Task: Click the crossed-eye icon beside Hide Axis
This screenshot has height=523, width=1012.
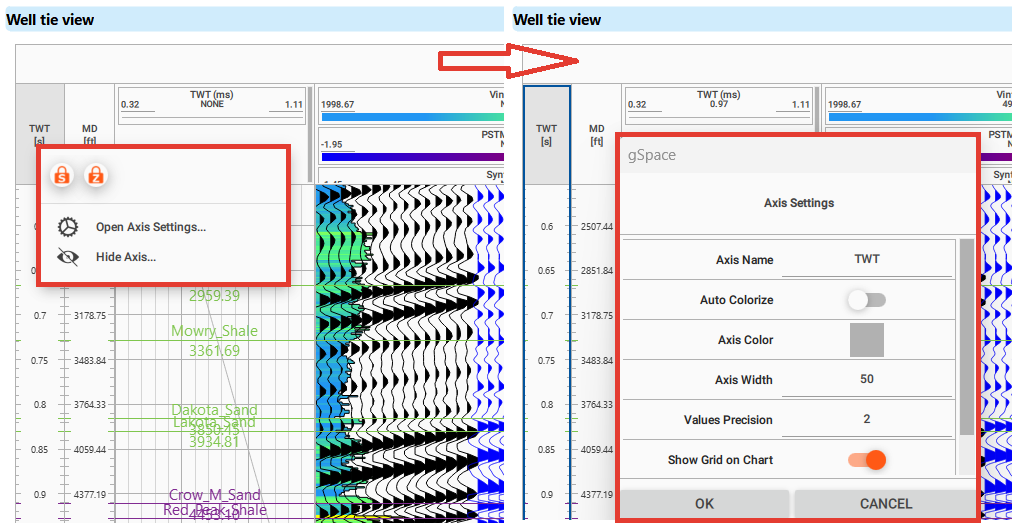Action: [68, 256]
